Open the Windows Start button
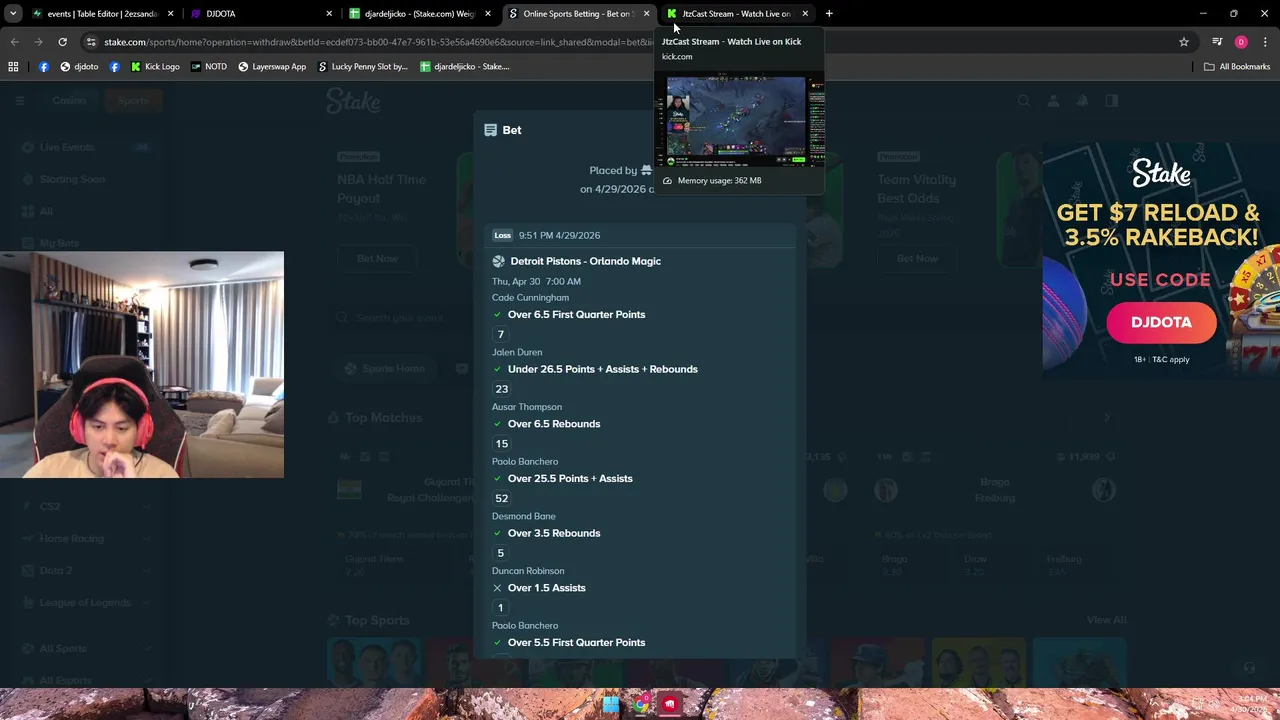 coord(611,704)
